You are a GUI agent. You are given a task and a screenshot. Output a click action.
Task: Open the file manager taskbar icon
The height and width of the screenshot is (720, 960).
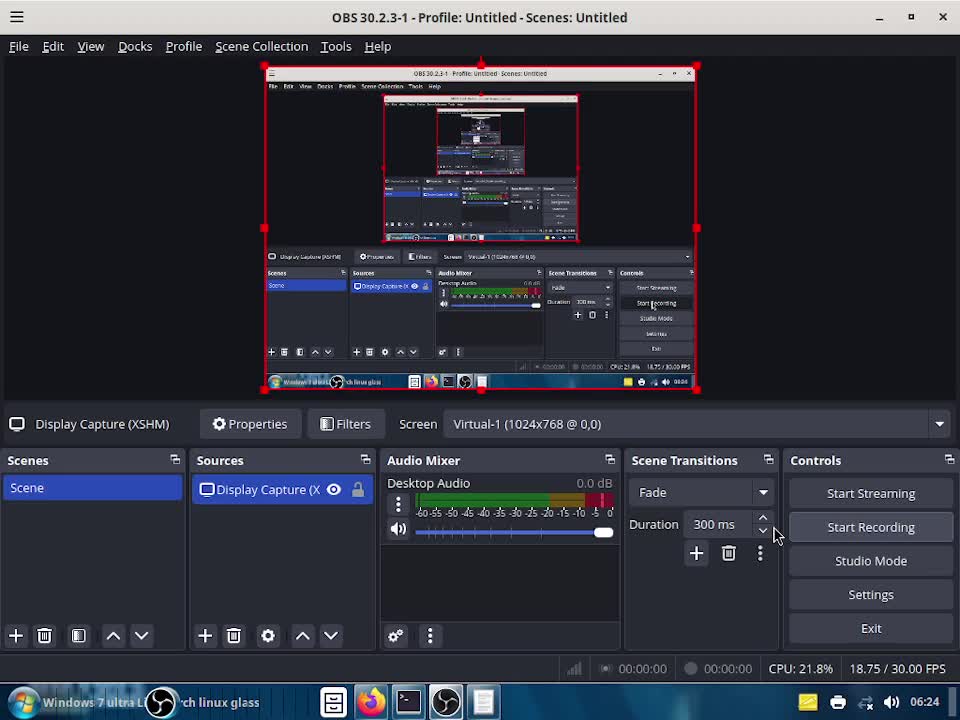pyautogui.click(x=334, y=702)
